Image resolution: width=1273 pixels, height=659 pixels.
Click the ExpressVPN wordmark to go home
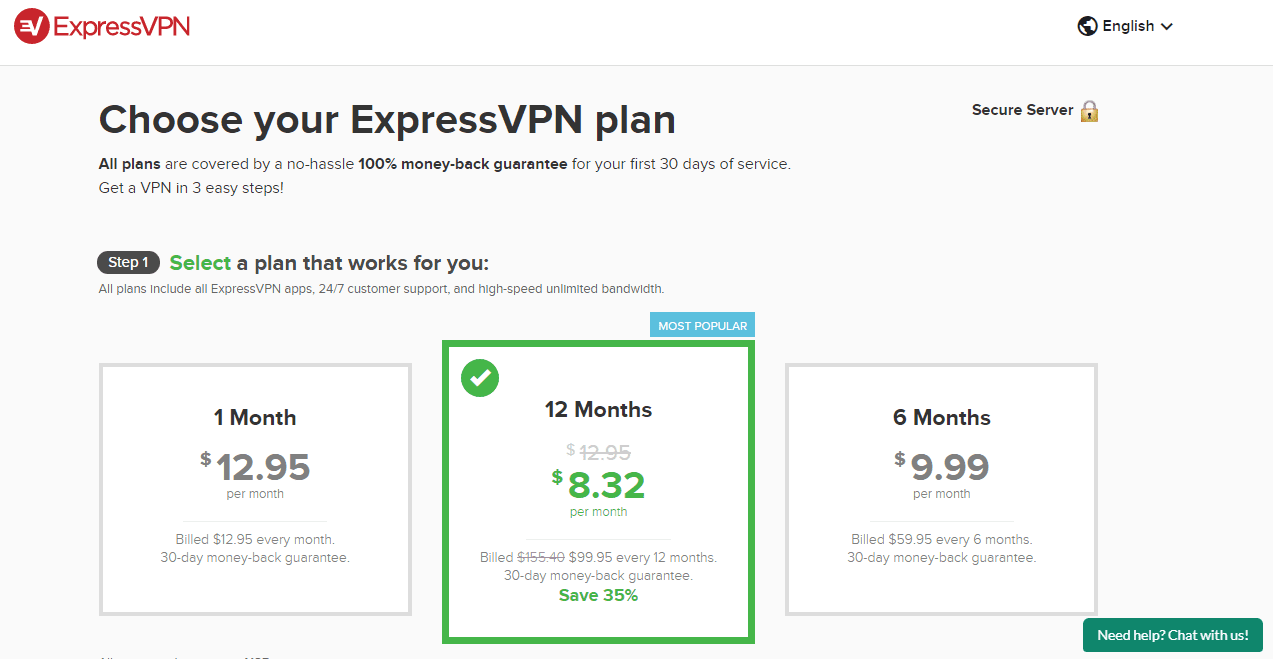click(x=120, y=26)
